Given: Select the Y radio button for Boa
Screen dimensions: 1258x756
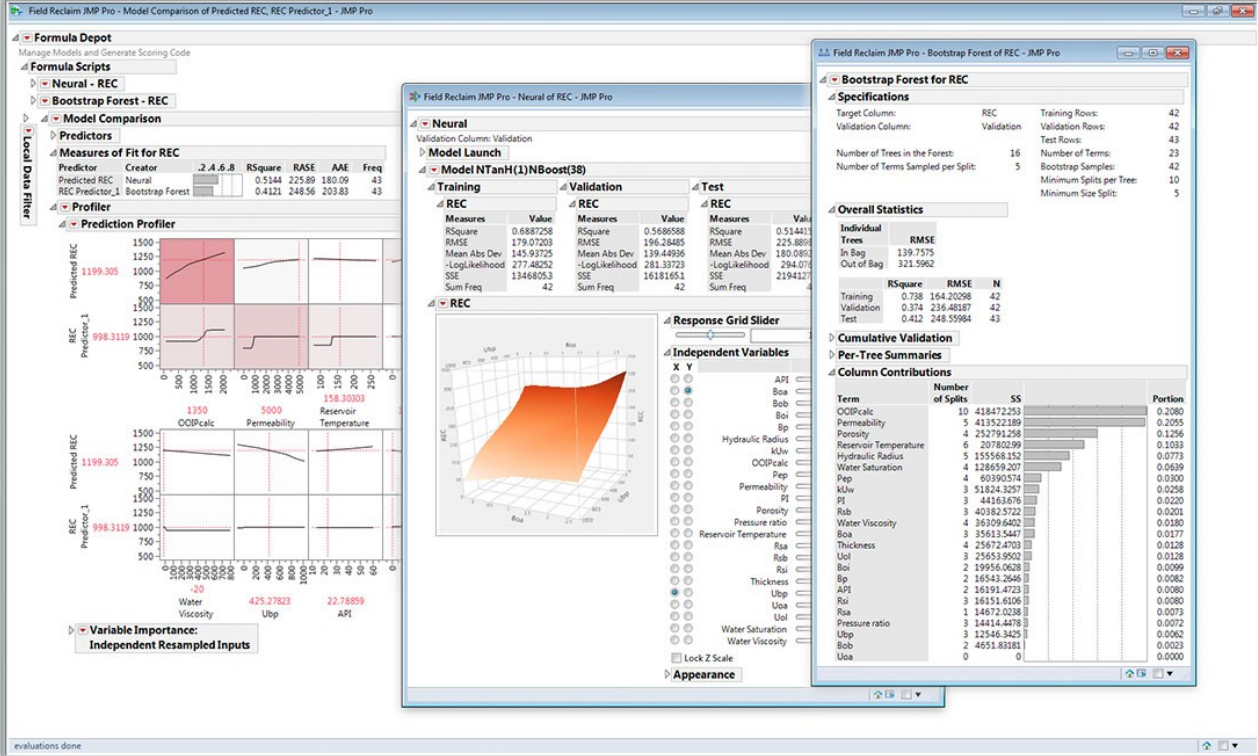Looking at the screenshot, I should [688, 391].
